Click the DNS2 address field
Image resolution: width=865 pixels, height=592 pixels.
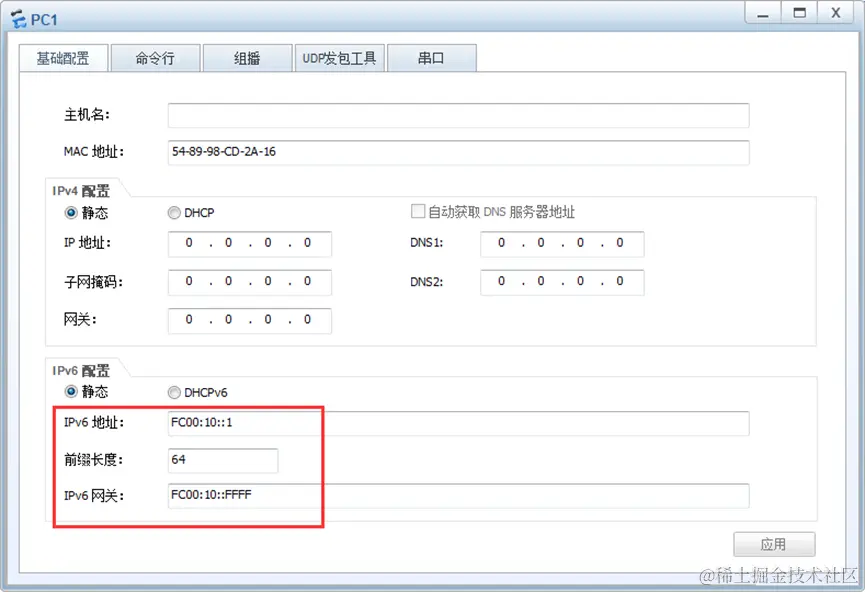tap(562, 282)
